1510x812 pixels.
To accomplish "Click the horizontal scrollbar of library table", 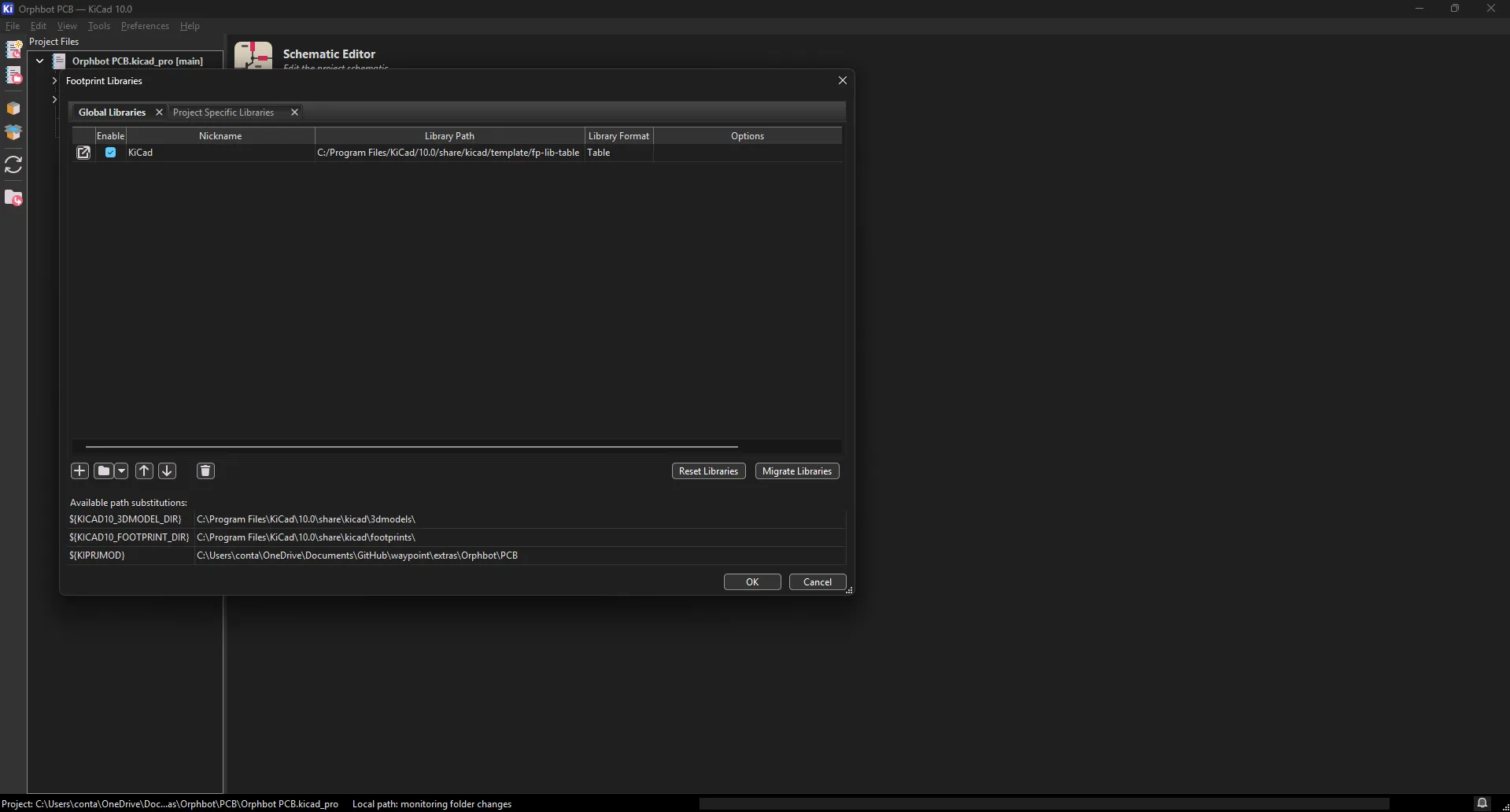I will click(412, 446).
